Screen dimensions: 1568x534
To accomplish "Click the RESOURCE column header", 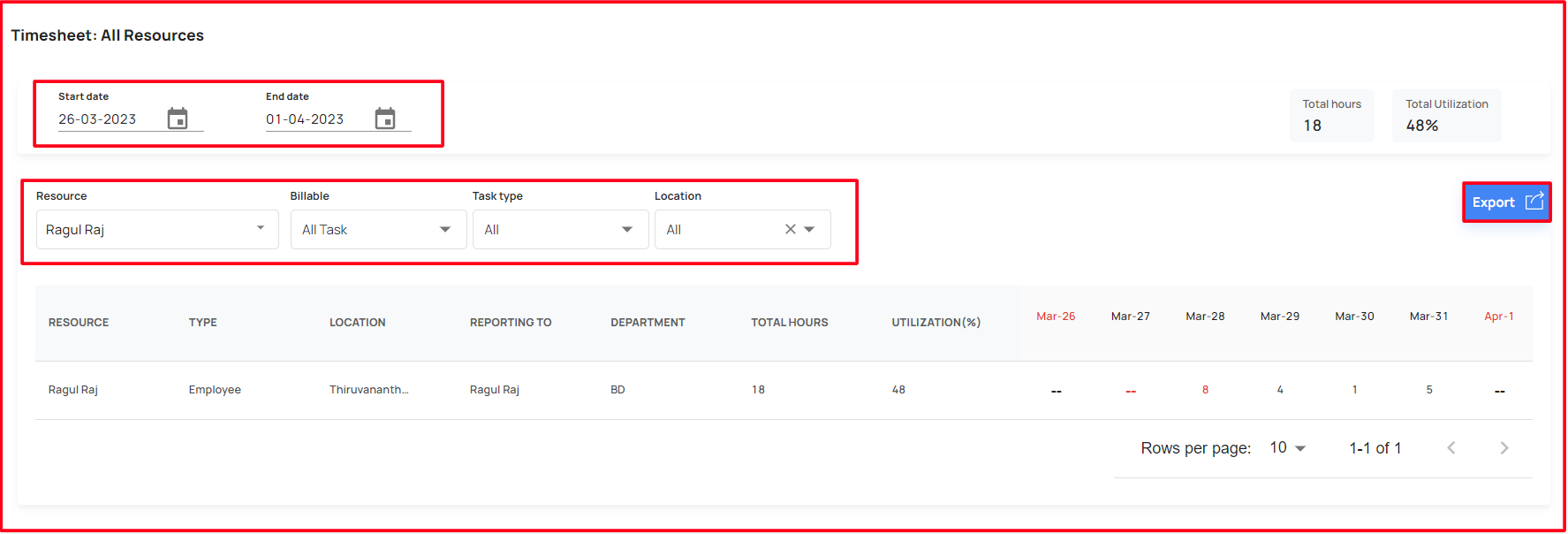I will 79,323.
